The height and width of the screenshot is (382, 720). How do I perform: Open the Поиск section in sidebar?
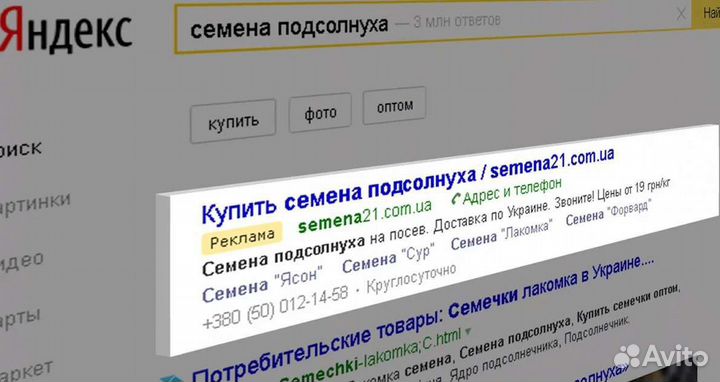21,149
